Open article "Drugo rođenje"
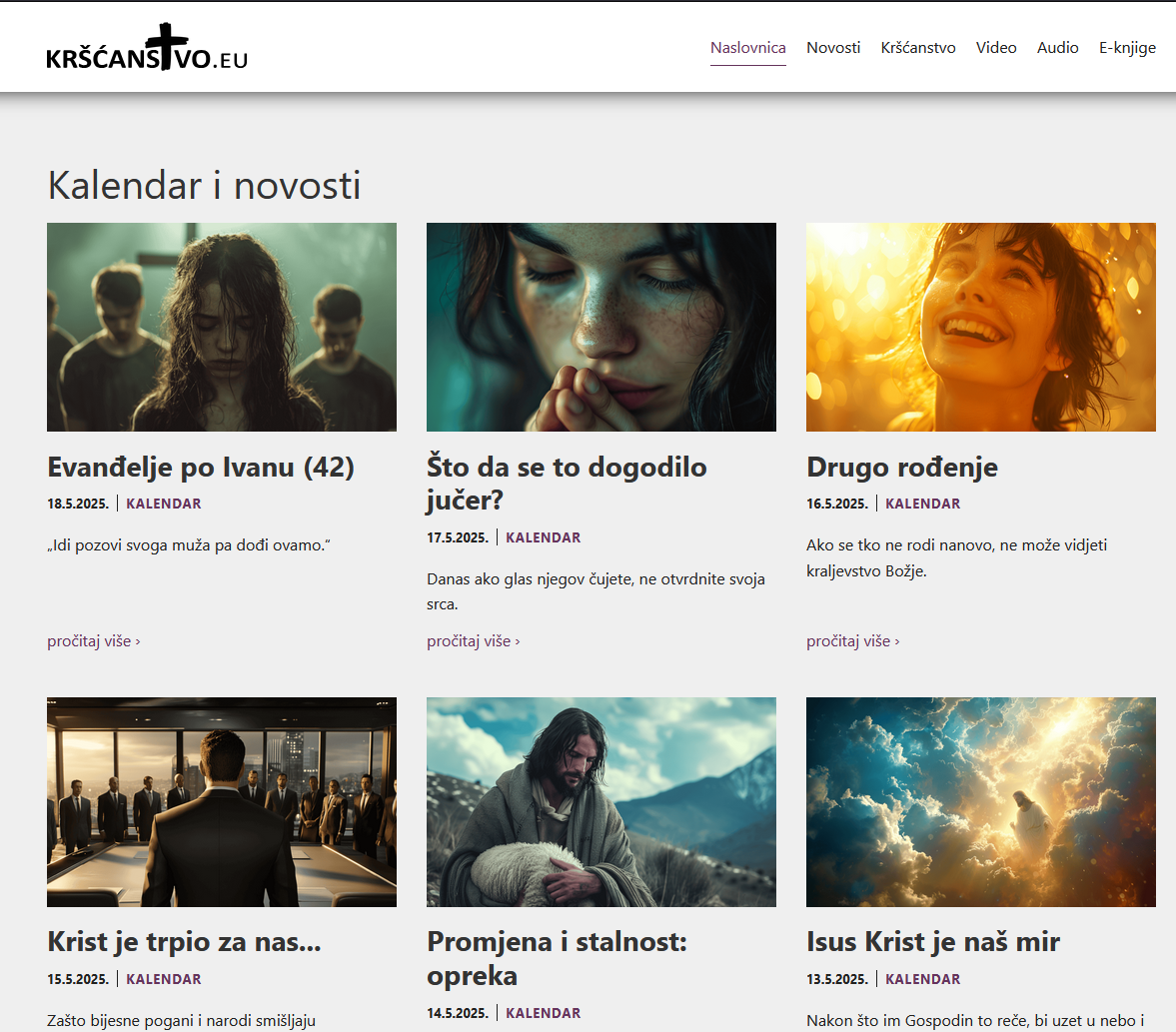Image resolution: width=1176 pixels, height=1032 pixels. 902,467
